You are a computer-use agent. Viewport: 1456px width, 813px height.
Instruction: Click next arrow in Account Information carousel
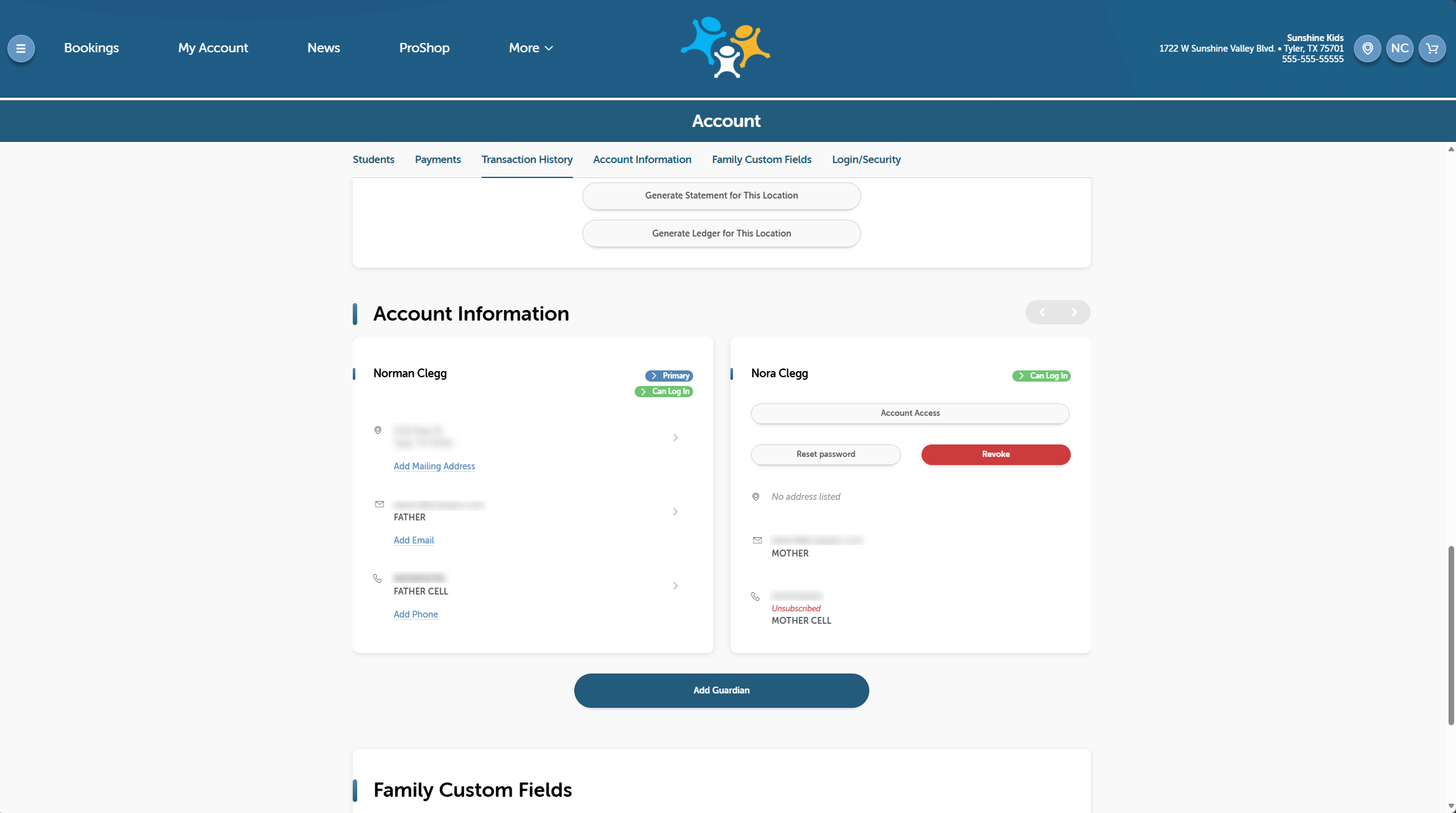pyautogui.click(x=1074, y=313)
